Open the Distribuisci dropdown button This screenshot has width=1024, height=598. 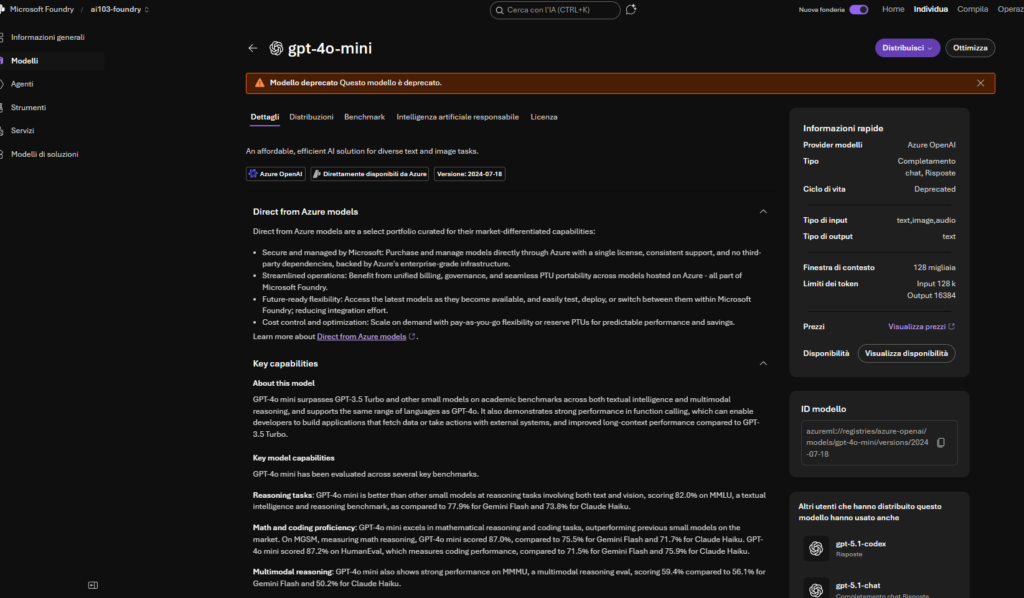907,48
